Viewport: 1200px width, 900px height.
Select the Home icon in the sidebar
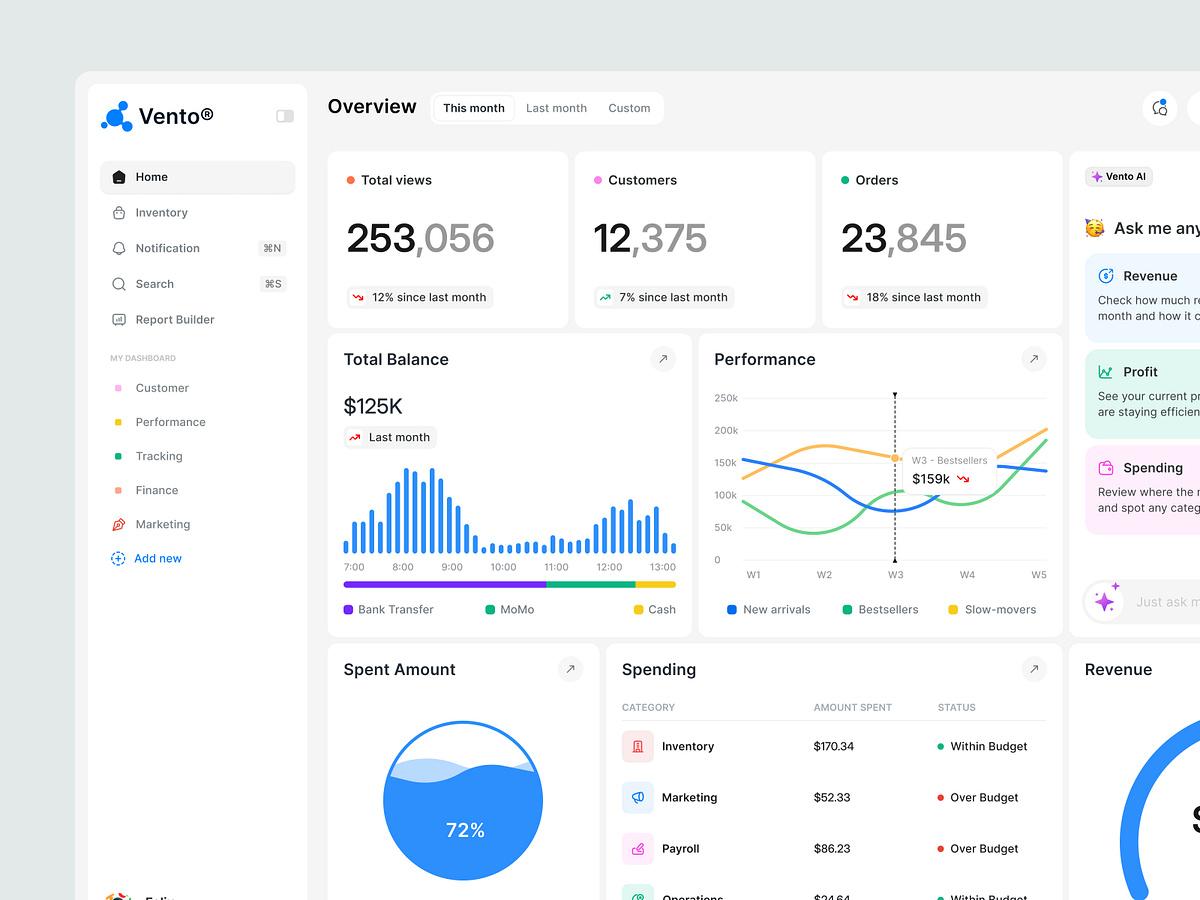pos(120,177)
